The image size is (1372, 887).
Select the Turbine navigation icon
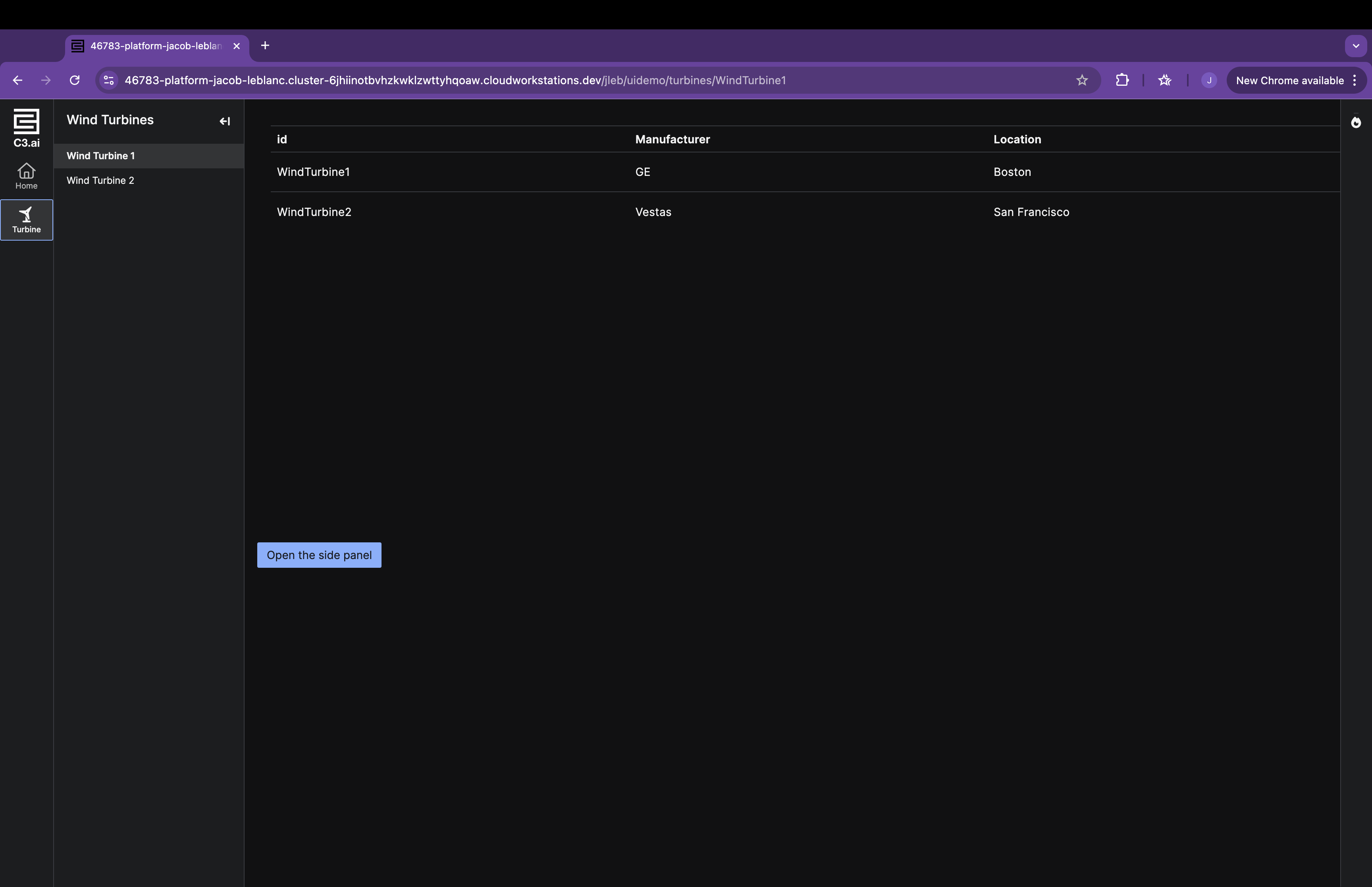click(26, 219)
